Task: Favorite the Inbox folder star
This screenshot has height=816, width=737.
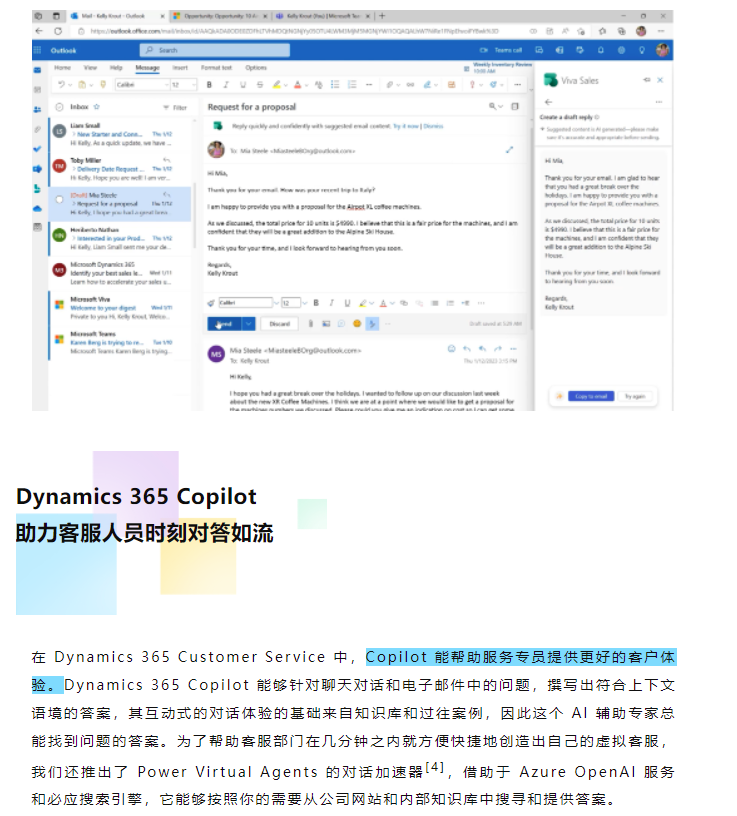Action: point(96,107)
